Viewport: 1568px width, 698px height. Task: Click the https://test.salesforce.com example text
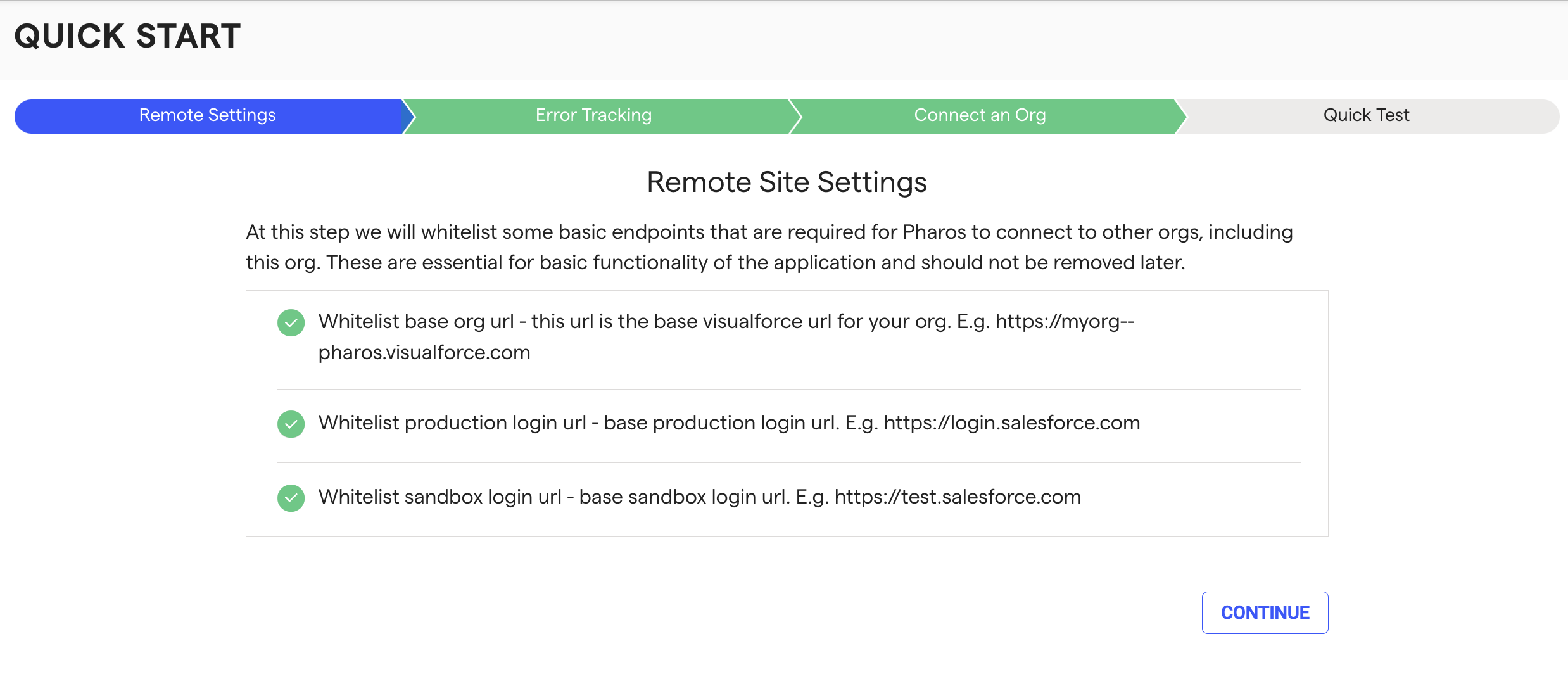pyautogui.click(x=958, y=497)
